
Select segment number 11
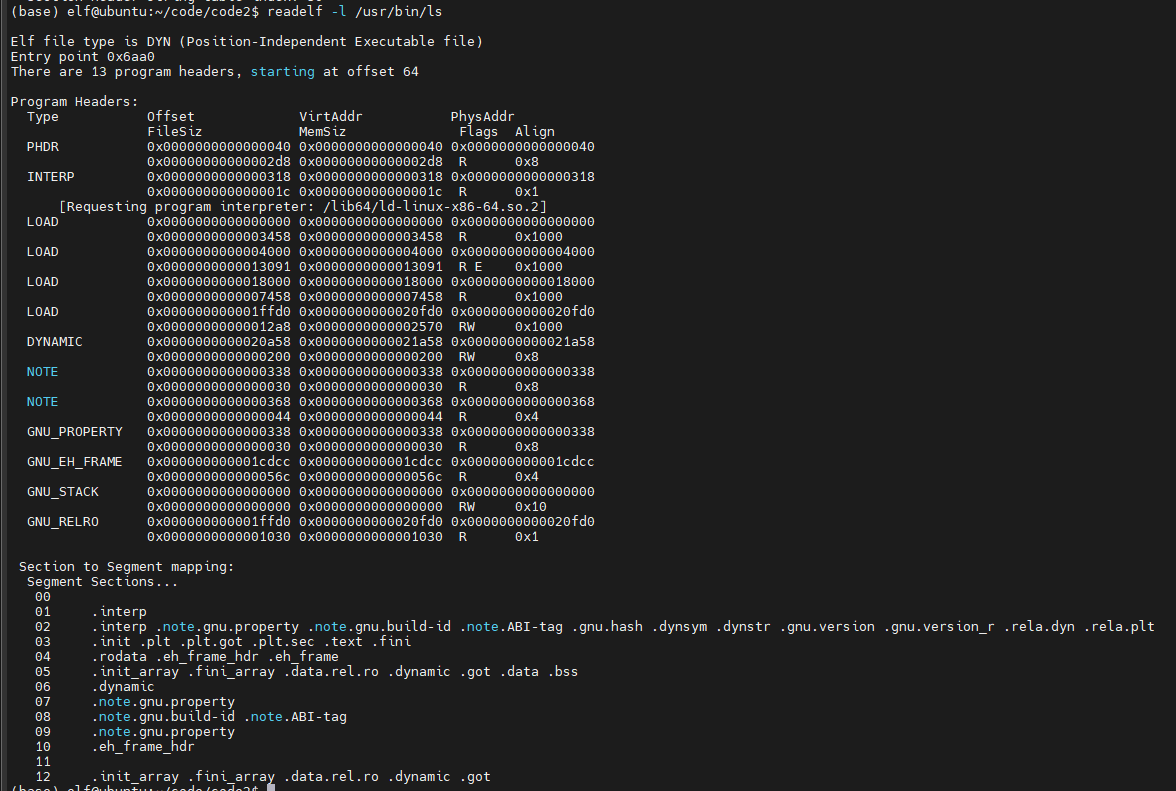(43, 762)
